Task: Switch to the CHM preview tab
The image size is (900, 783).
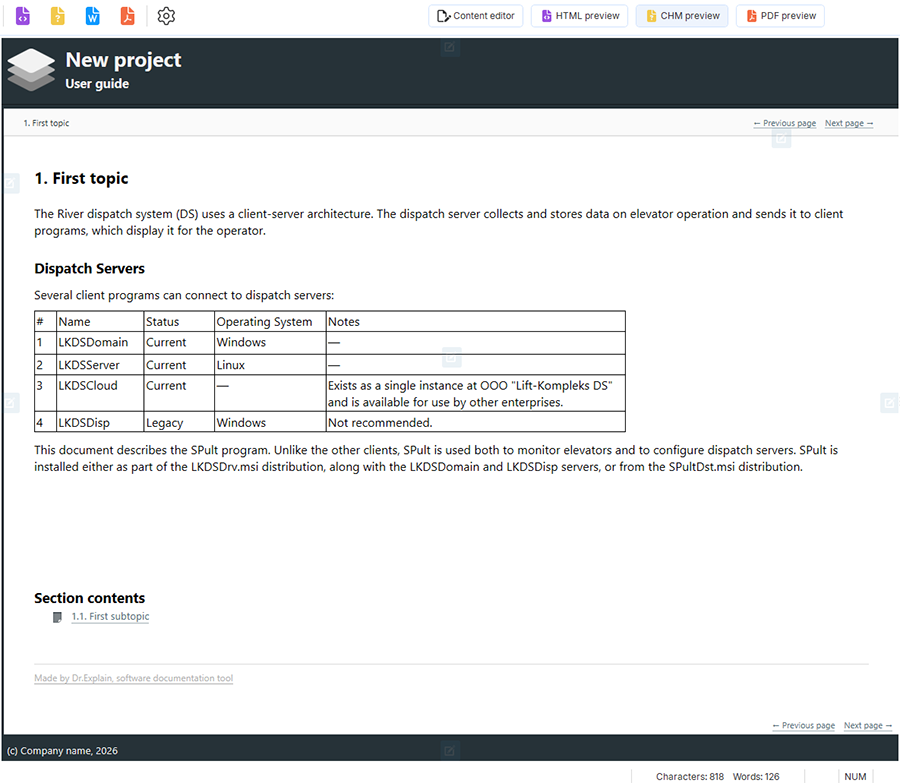Action: (x=682, y=16)
